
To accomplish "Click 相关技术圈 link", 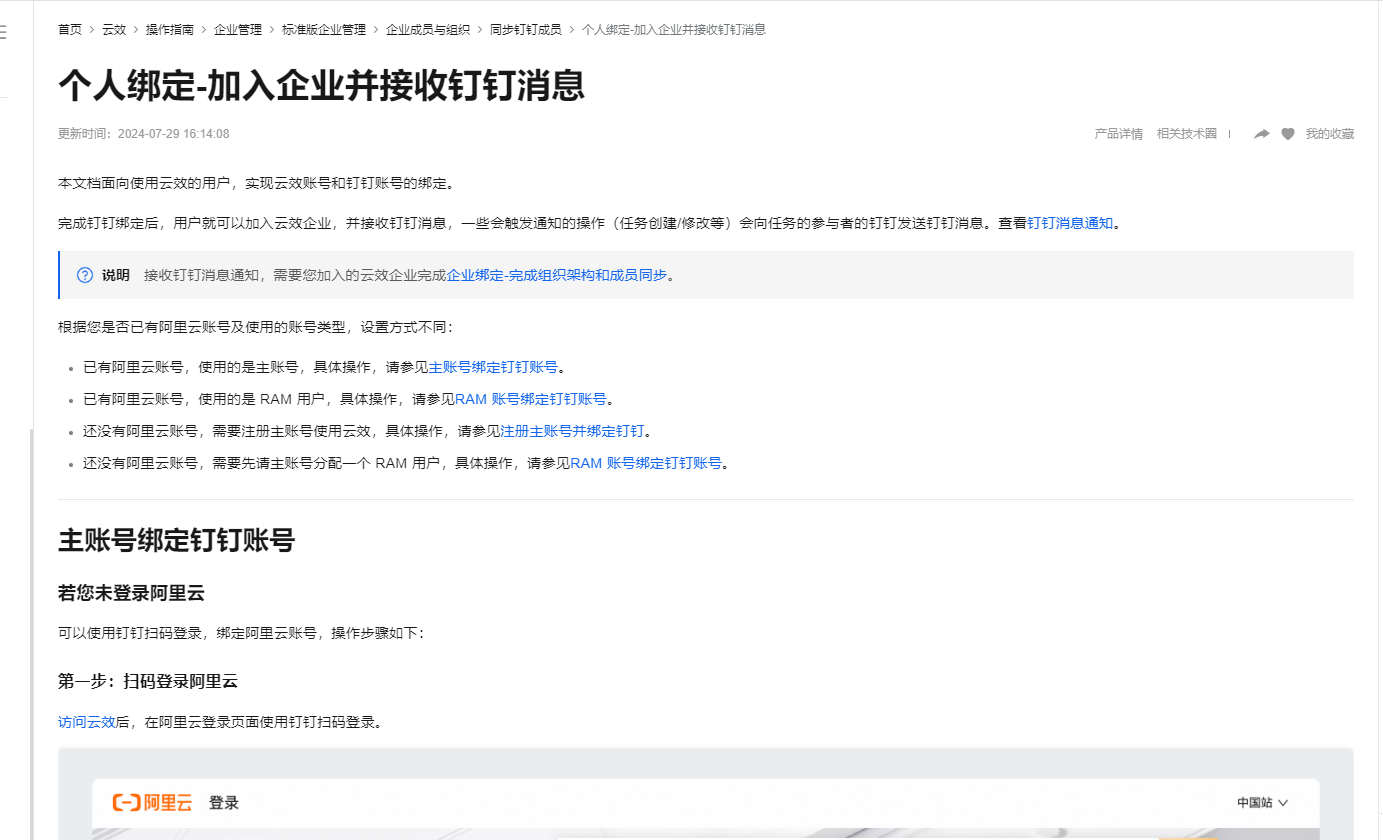I will pyautogui.click(x=1187, y=134).
